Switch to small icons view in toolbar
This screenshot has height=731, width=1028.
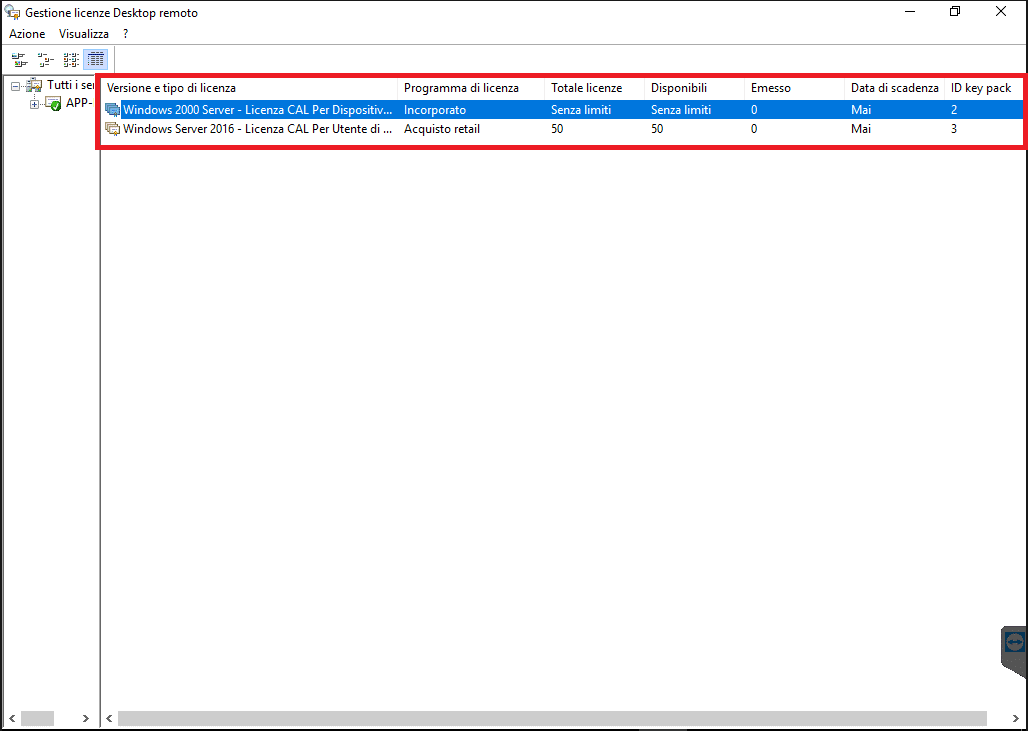pyautogui.click(x=45, y=60)
